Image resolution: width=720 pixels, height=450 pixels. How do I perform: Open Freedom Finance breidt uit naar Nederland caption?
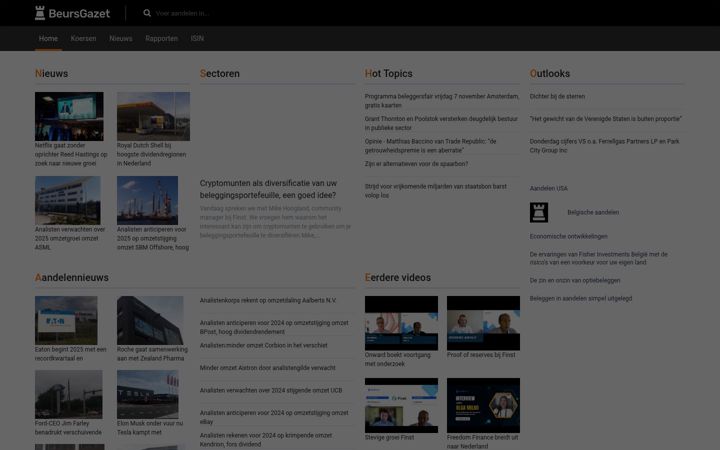click(x=483, y=442)
